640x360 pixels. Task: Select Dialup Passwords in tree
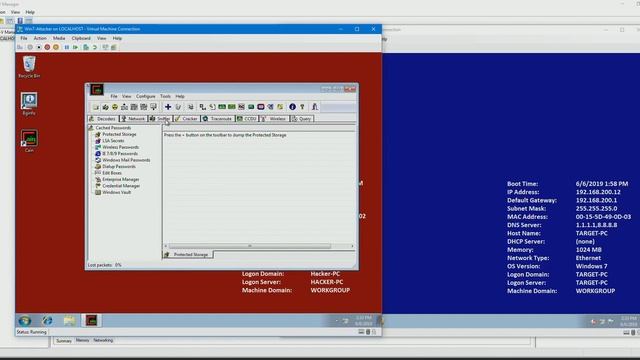119,167
